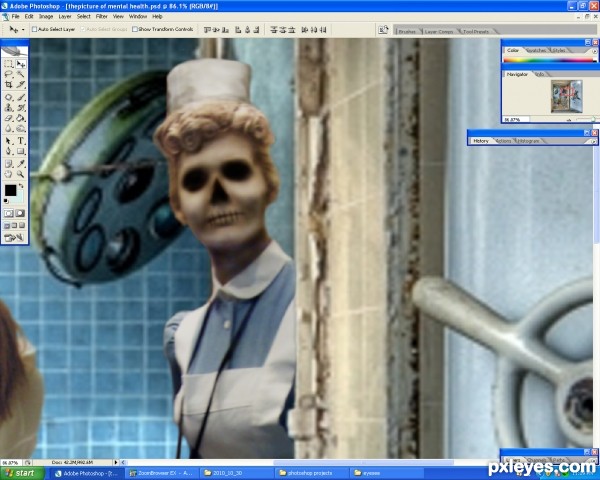Image resolution: width=600 pixels, height=480 pixels.
Task: Select the Paint Bucket tool
Action: 21,118
